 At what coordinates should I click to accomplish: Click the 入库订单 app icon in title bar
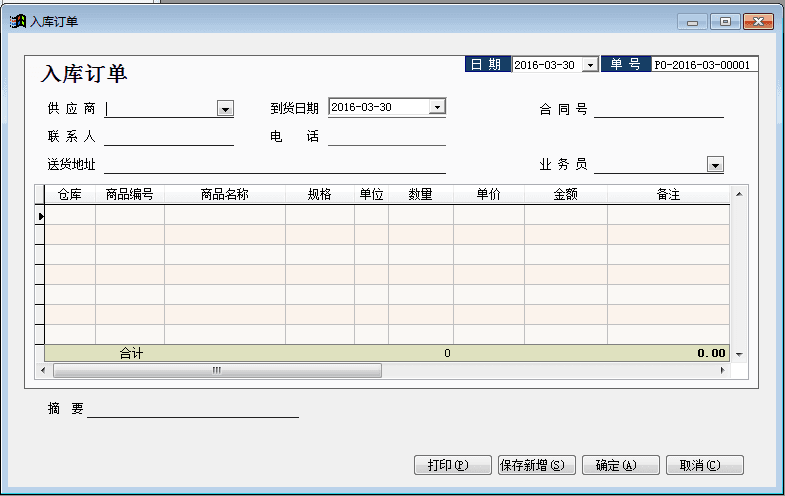[x=17, y=21]
